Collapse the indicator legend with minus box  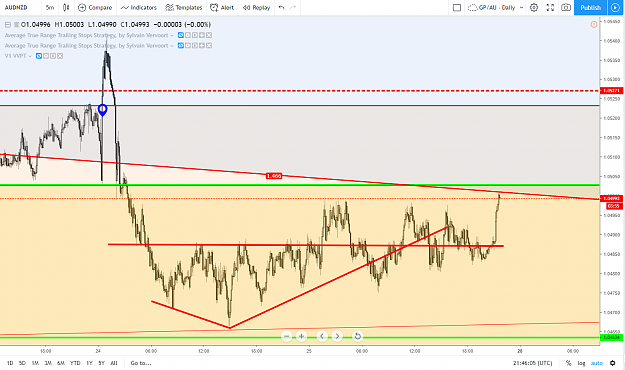click(8, 25)
